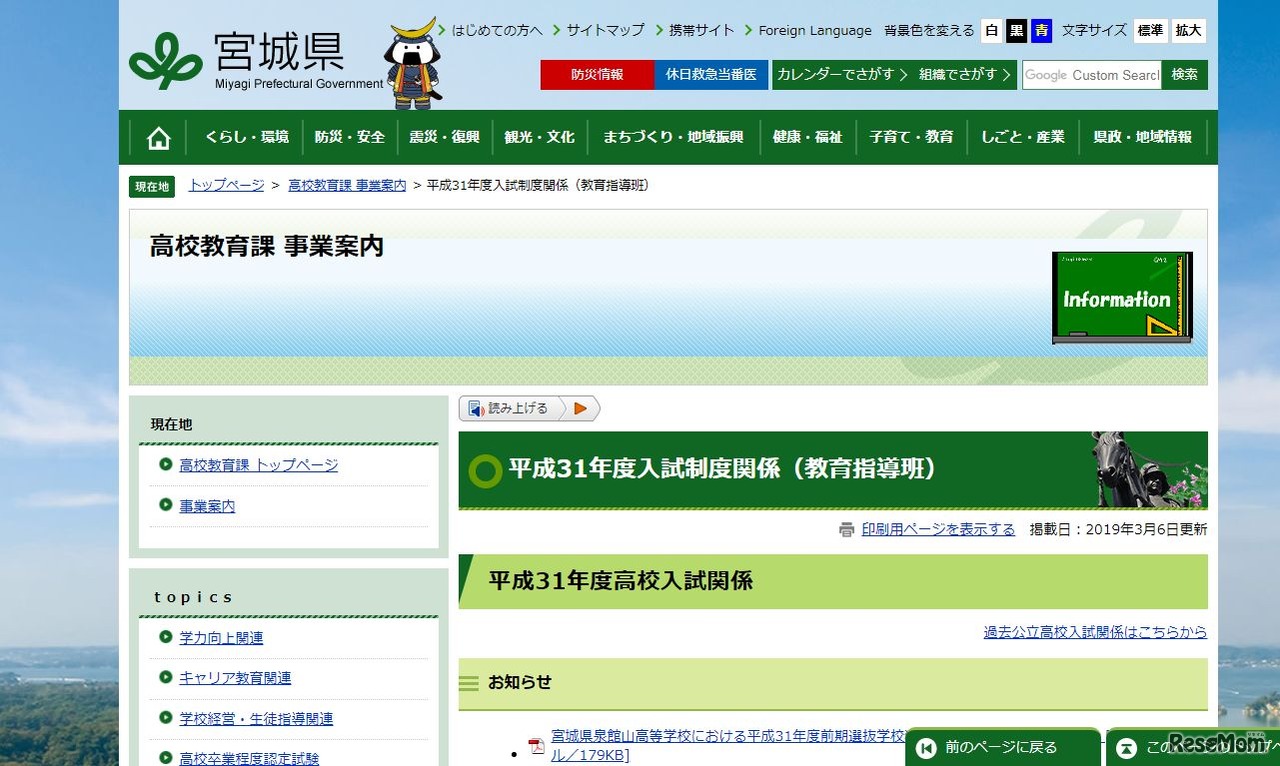Click the printer icon beside 印刷用ページを表示する

pyautogui.click(x=848, y=530)
